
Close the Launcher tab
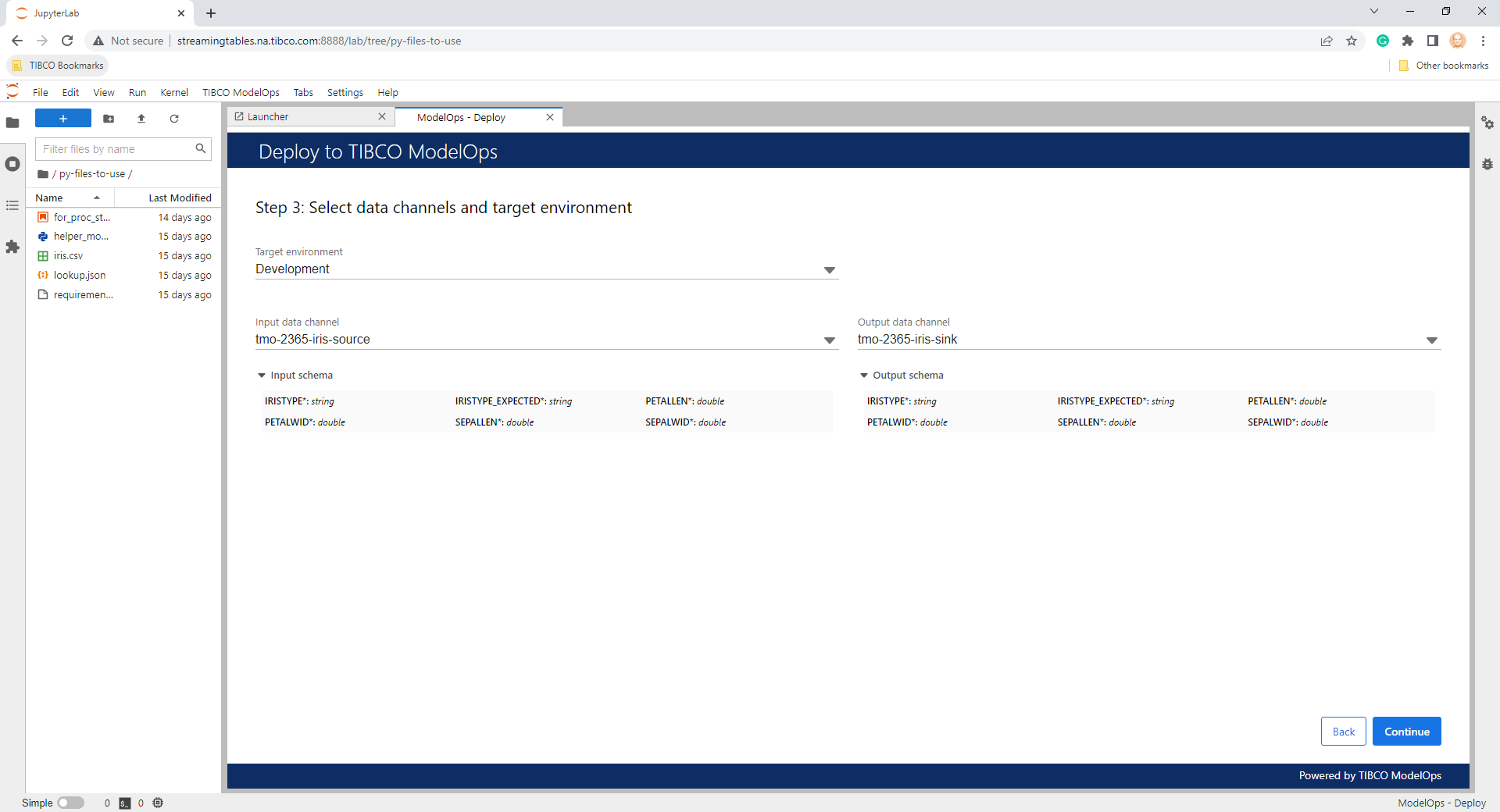pos(382,116)
